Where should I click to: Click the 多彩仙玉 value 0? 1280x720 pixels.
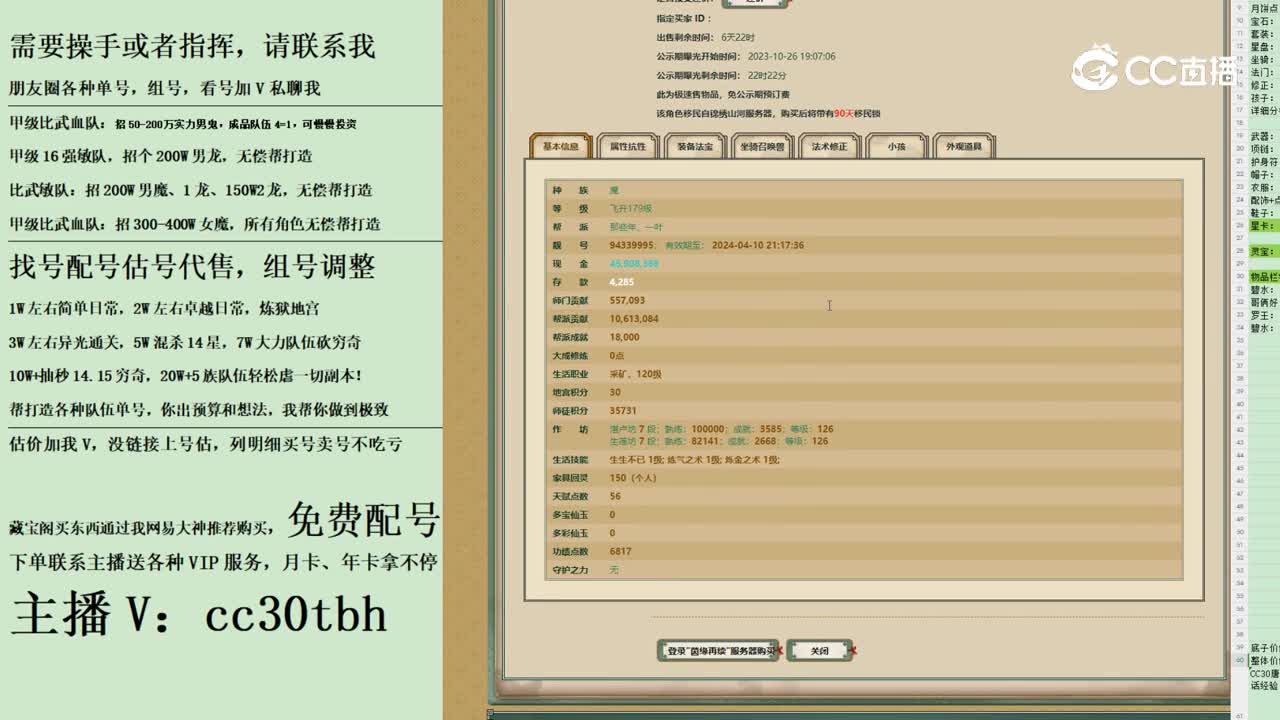[612, 533]
